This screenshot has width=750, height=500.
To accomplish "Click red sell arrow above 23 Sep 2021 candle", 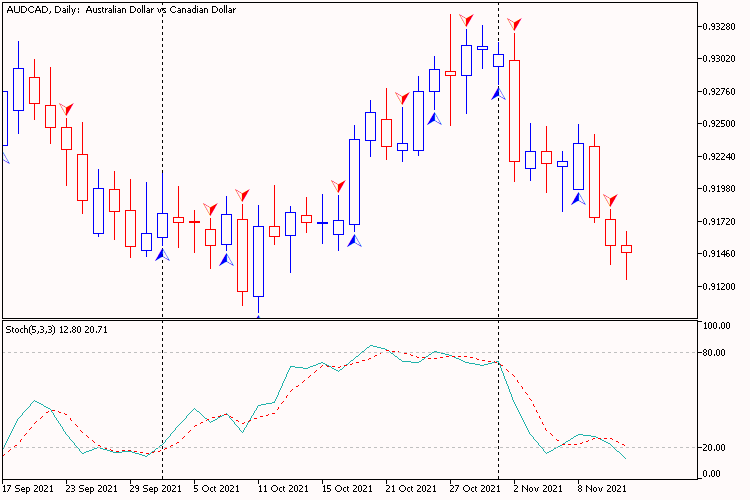I will coord(66,109).
